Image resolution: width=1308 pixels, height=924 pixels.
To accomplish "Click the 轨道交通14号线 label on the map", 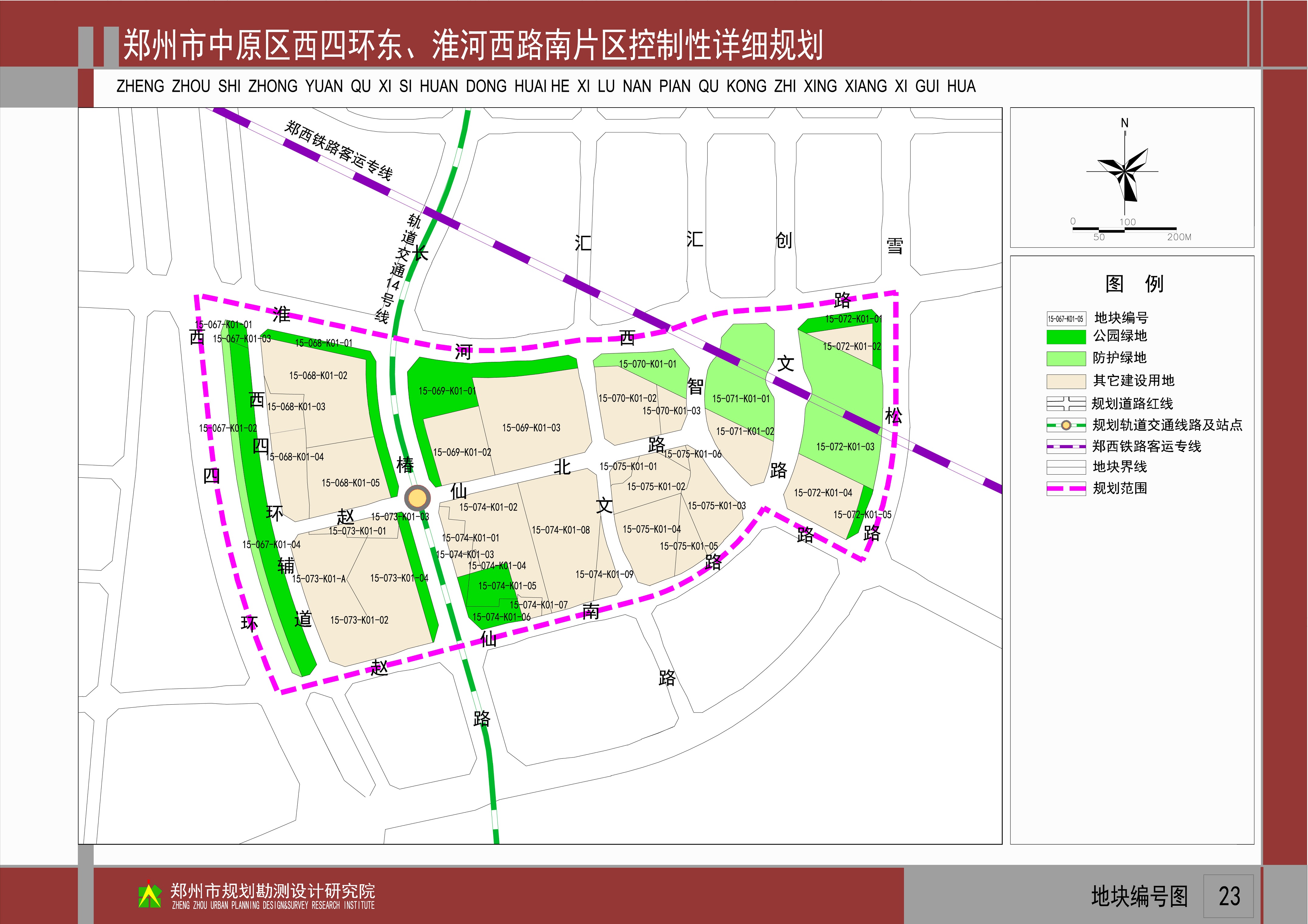I will 398,269.
